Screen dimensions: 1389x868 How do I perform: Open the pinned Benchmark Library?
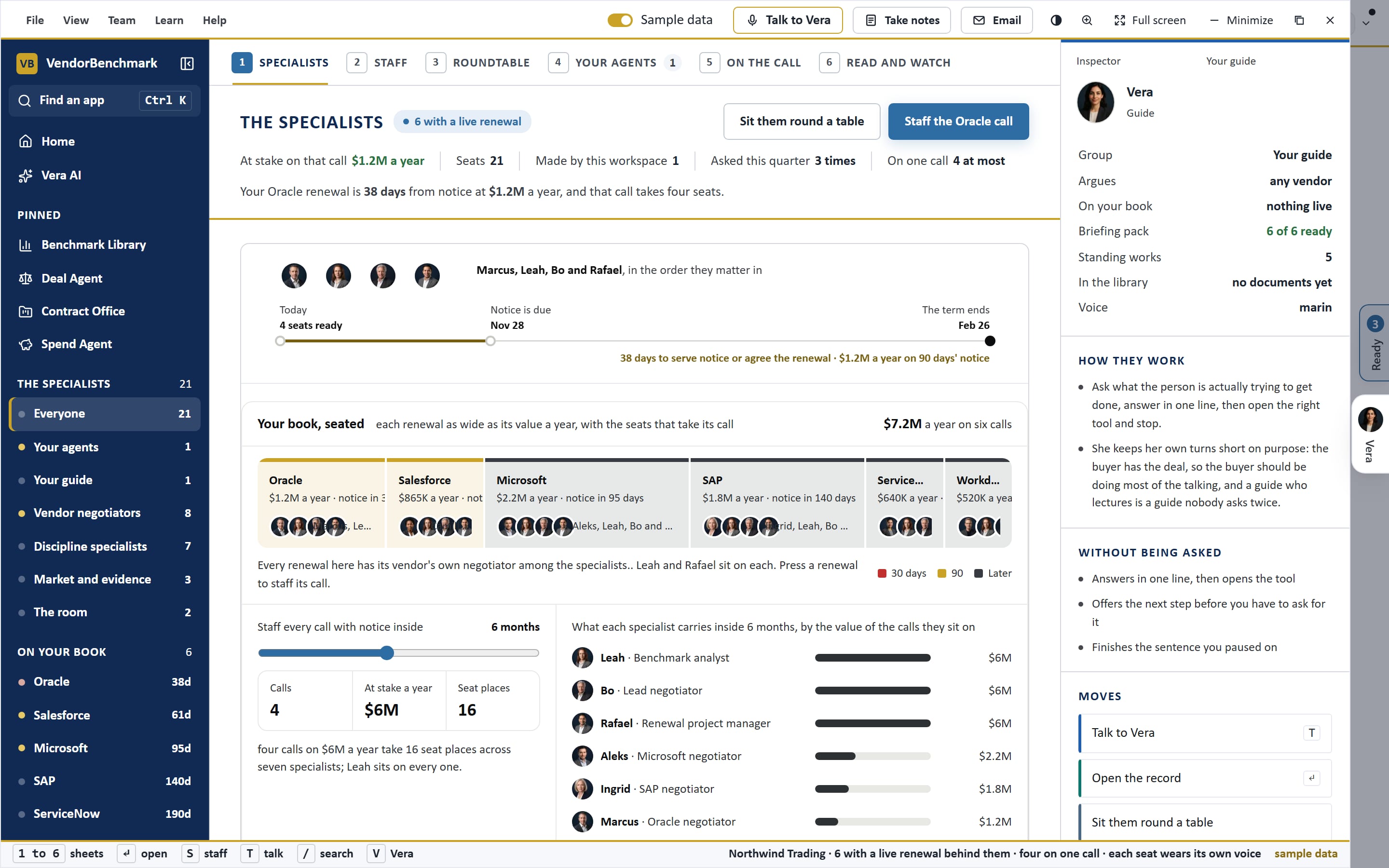pos(105,244)
